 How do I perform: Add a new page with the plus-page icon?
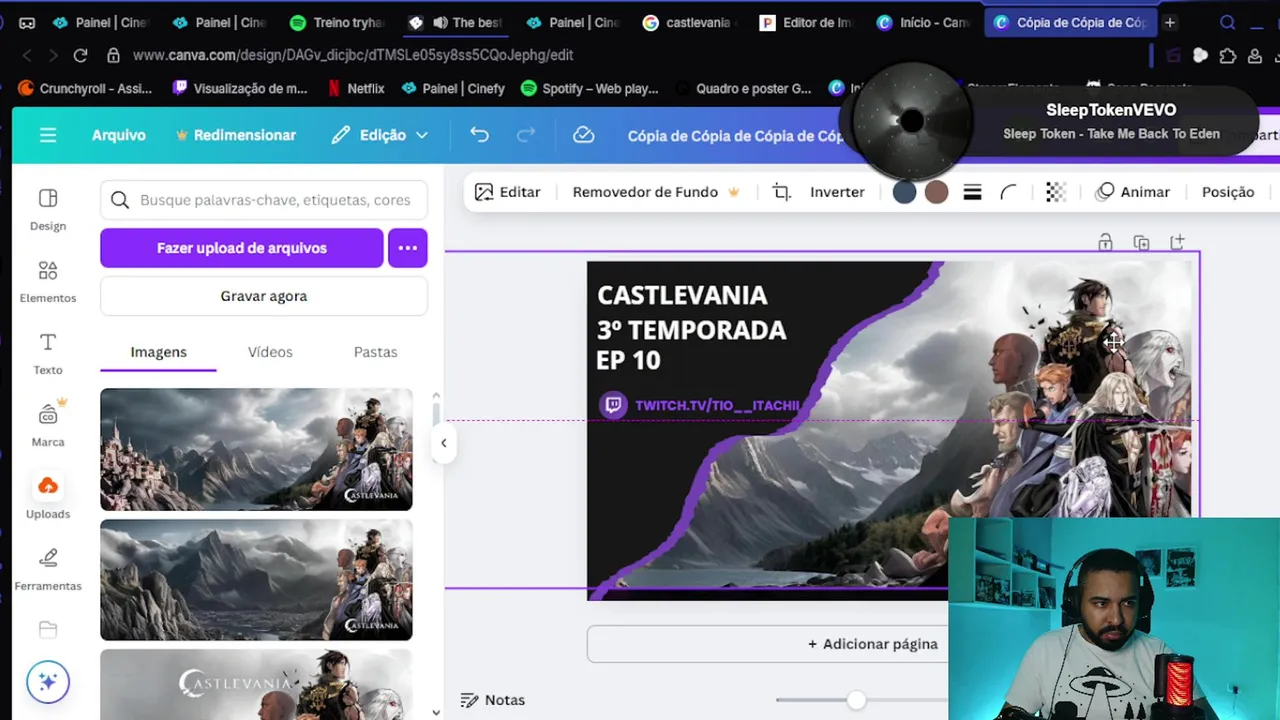(1177, 242)
